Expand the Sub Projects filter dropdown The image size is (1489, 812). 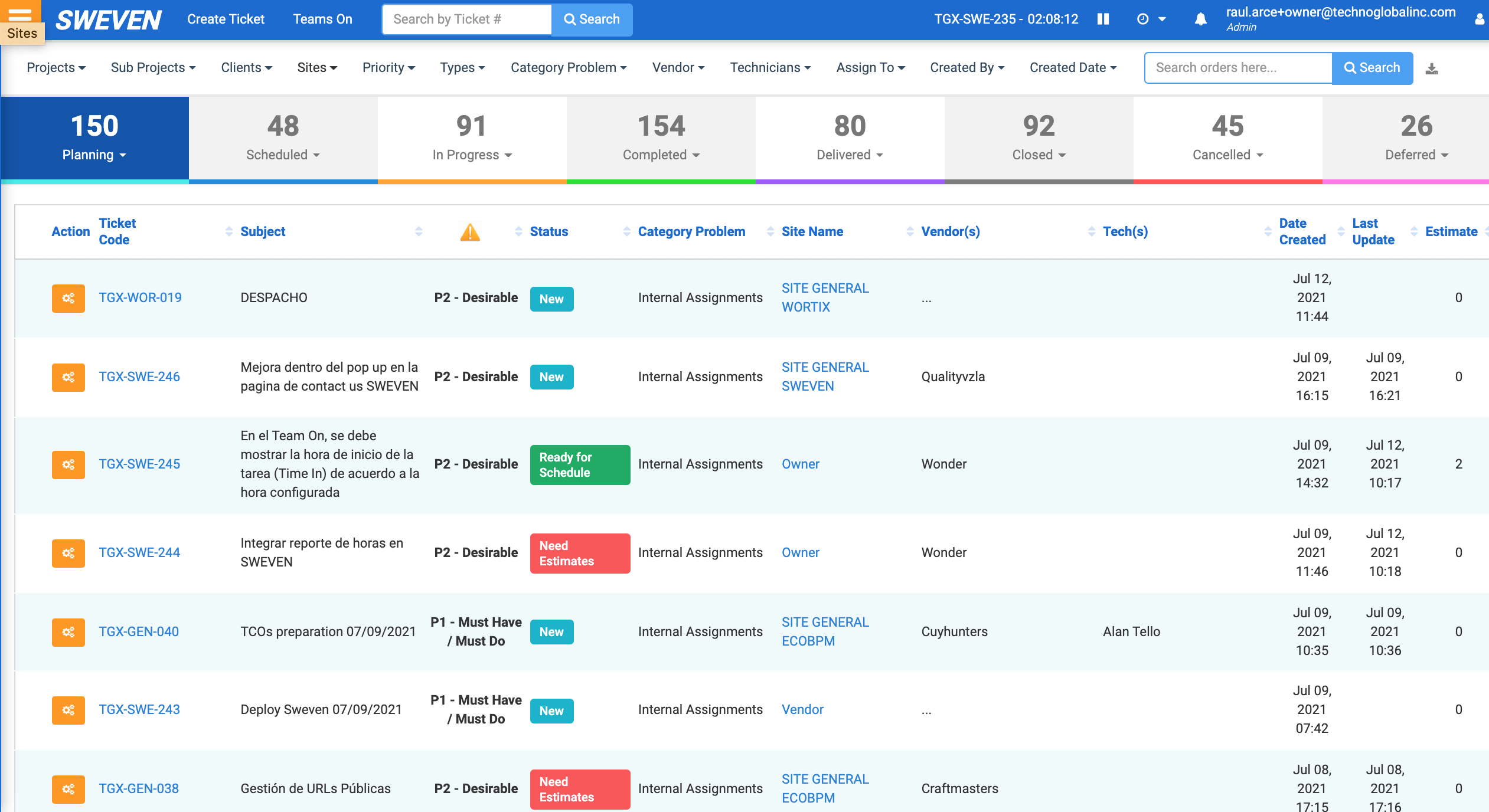tap(153, 68)
